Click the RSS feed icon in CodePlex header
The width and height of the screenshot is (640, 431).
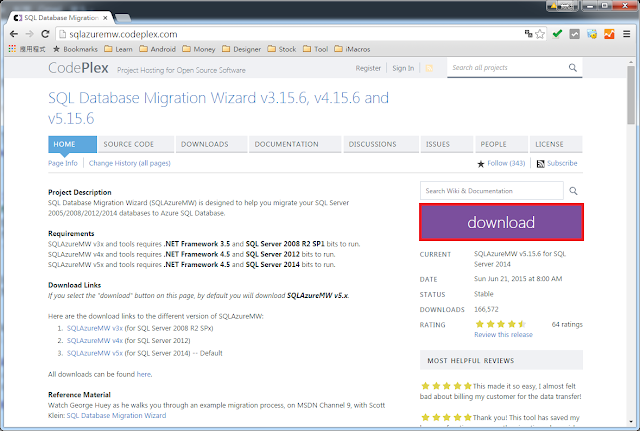click(429, 68)
